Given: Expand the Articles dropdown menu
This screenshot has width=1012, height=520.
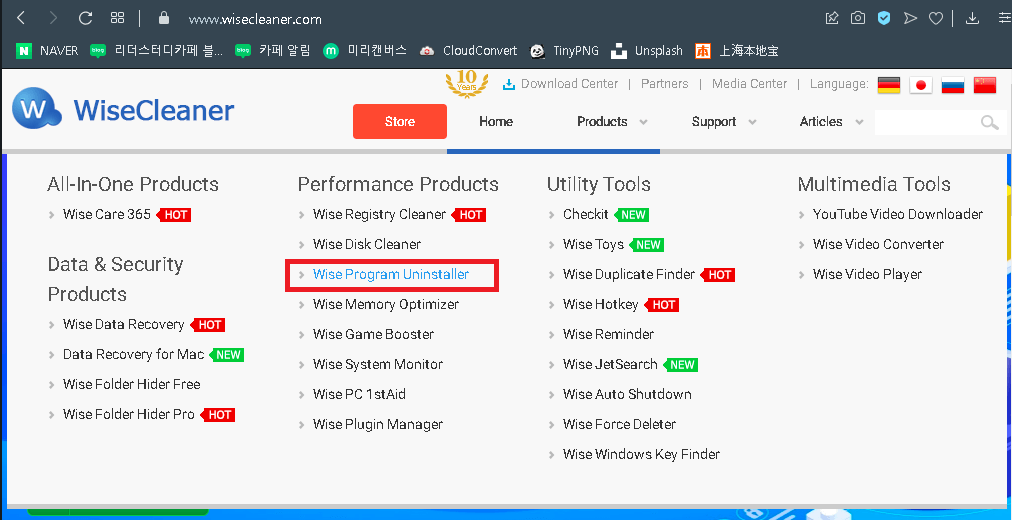Looking at the screenshot, I should [x=831, y=121].
